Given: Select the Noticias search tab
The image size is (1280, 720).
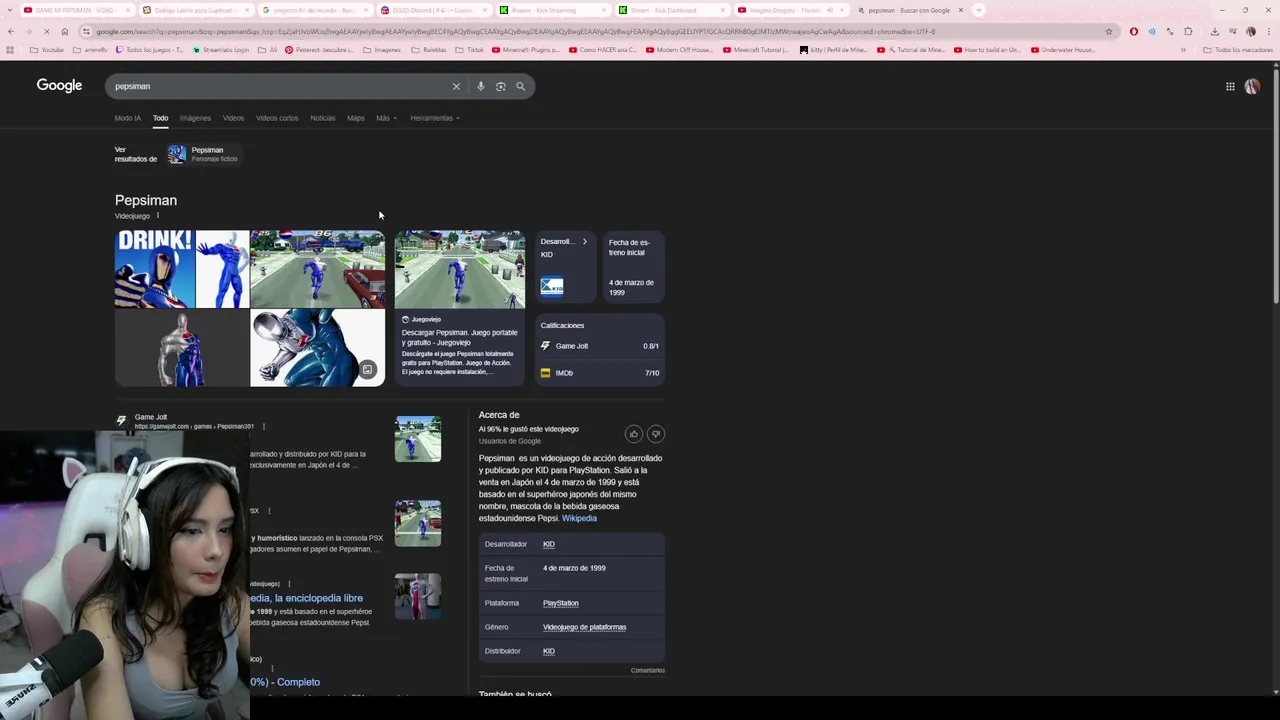Looking at the screenshot, I should click(323, 118).
